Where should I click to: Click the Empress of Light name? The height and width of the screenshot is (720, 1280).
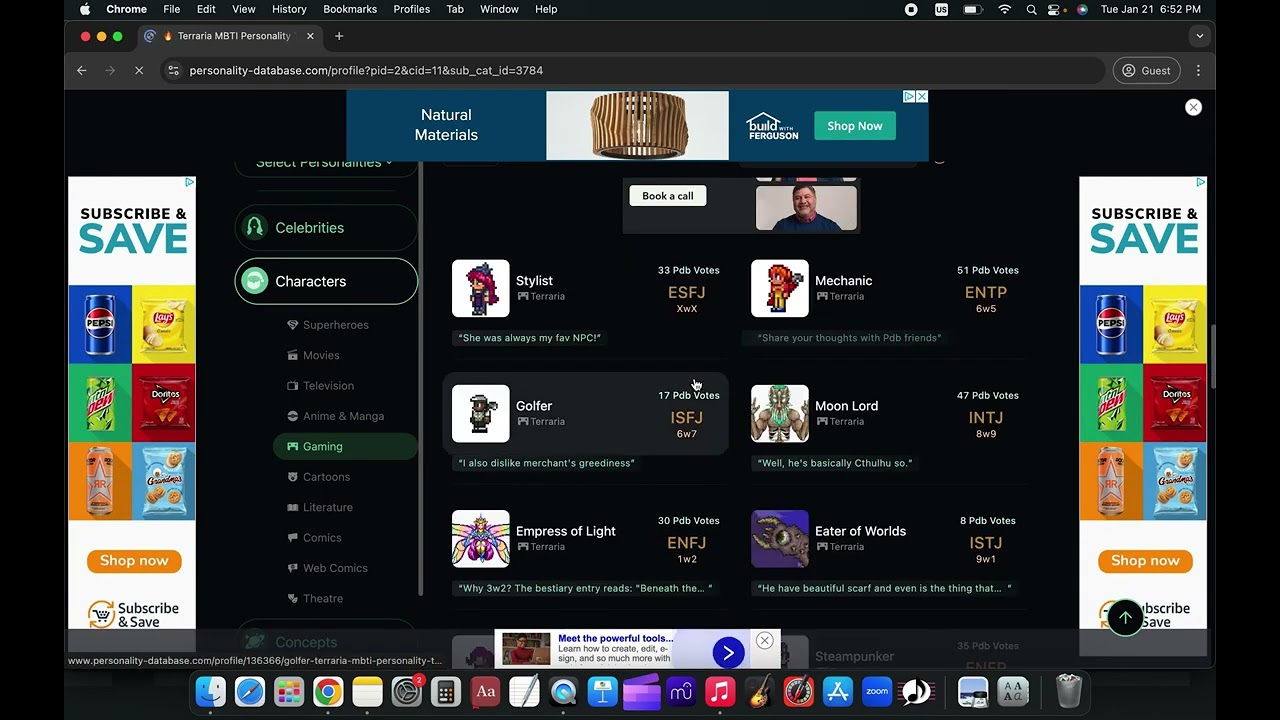point(566,531)
